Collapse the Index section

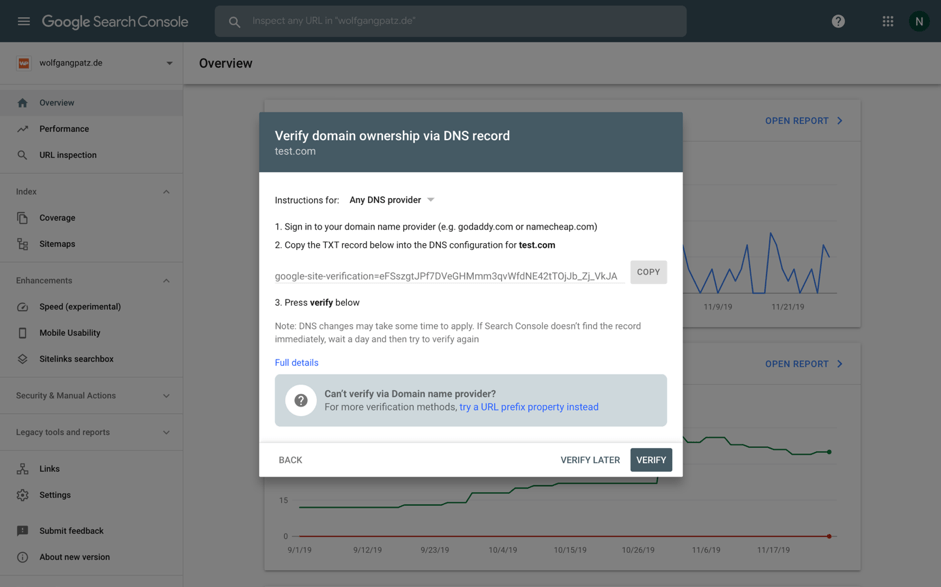(x=166, y=192)
